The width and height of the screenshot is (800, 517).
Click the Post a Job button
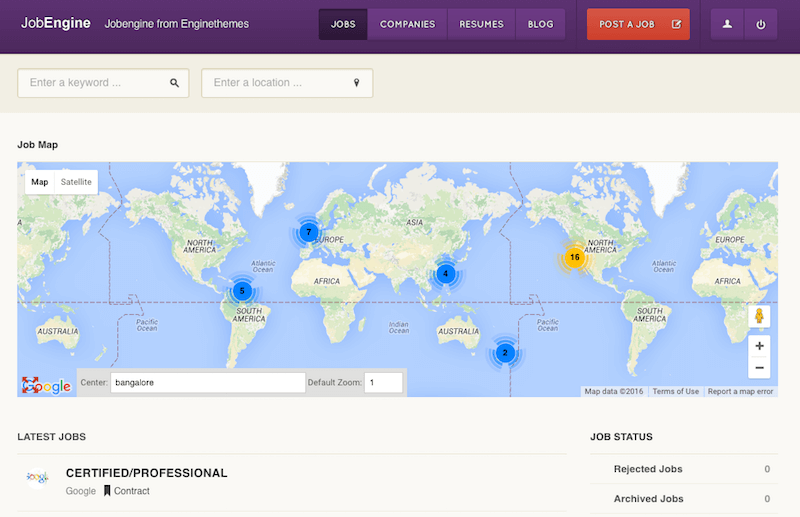[638, 24]
